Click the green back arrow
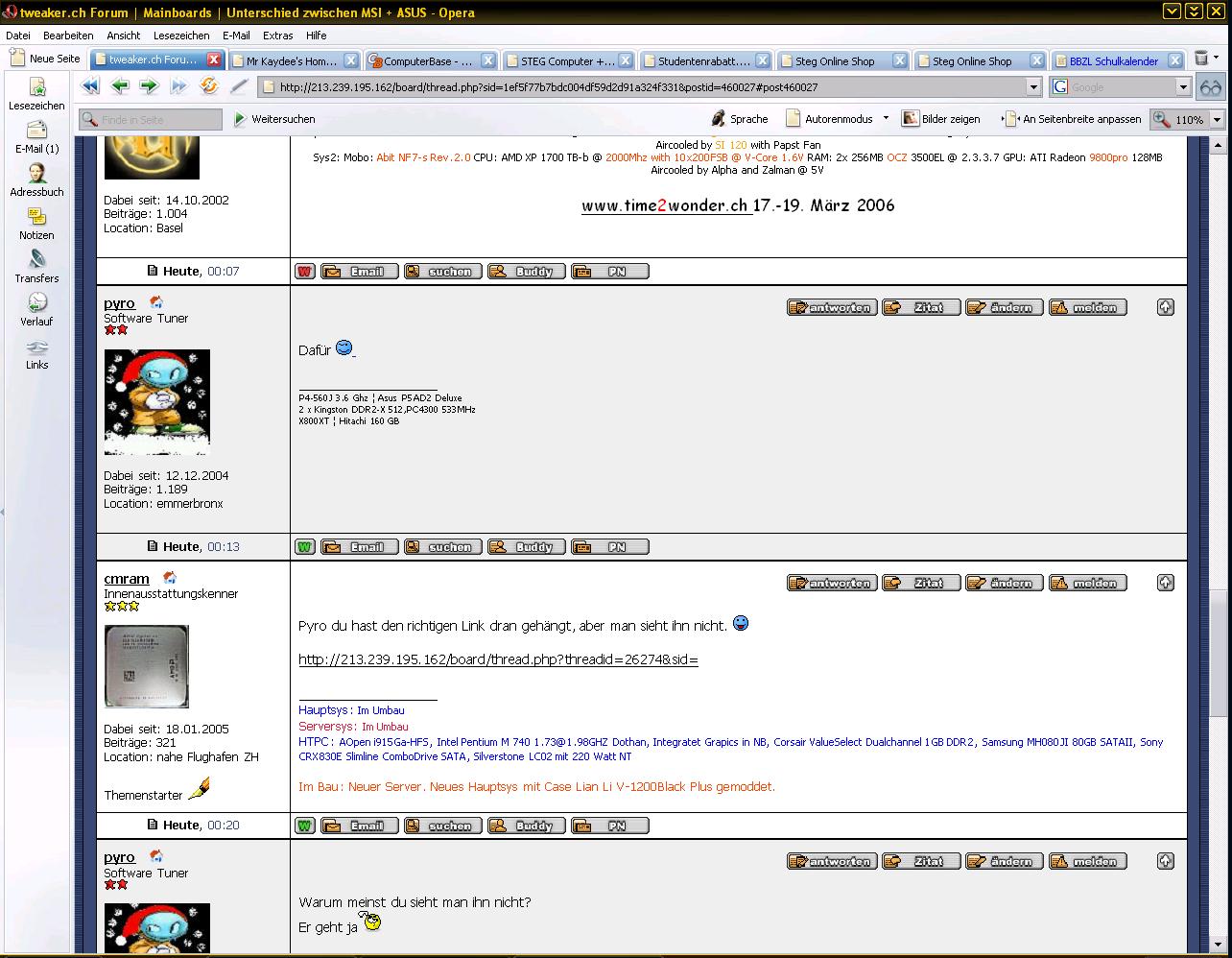1232x958 pixels. coord(120,86)
